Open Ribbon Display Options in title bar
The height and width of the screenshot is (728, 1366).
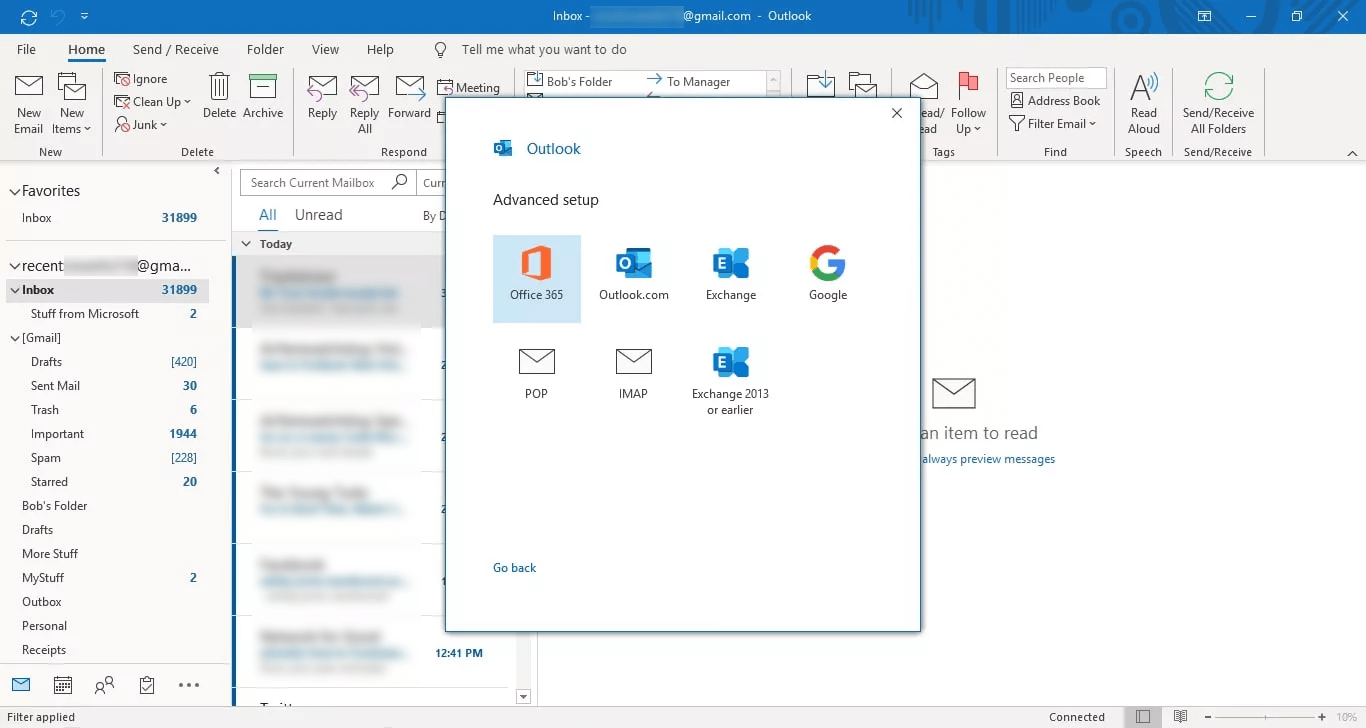pos(1204,17)
